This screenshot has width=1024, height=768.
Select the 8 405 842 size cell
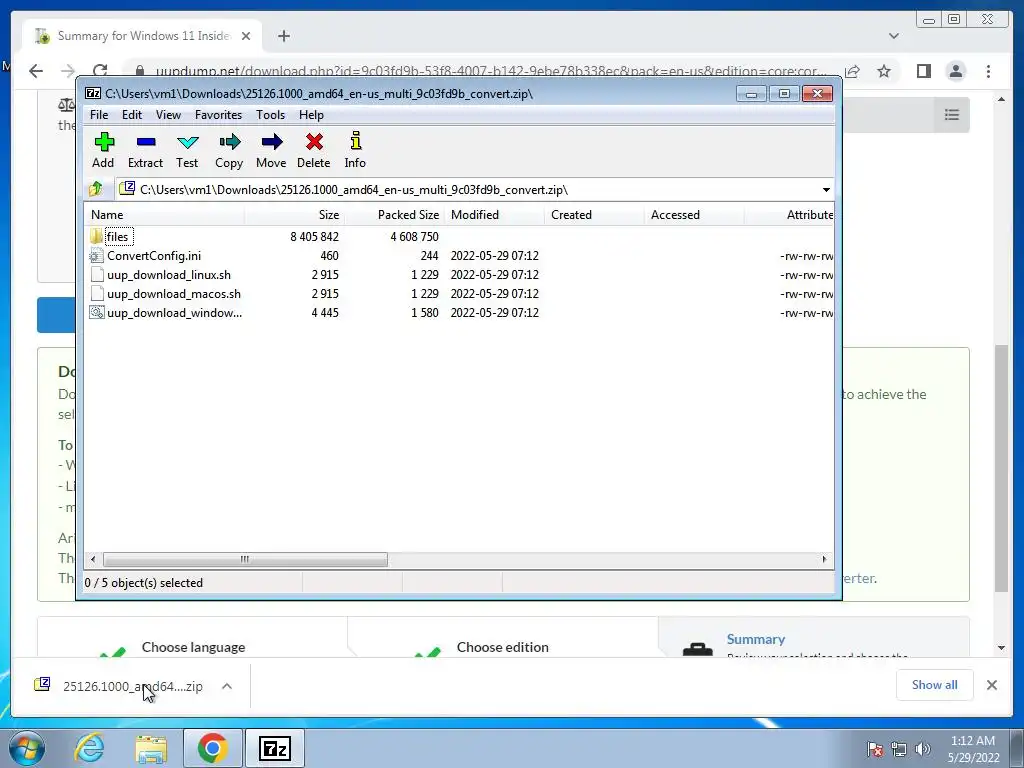[x=314, y=236]
